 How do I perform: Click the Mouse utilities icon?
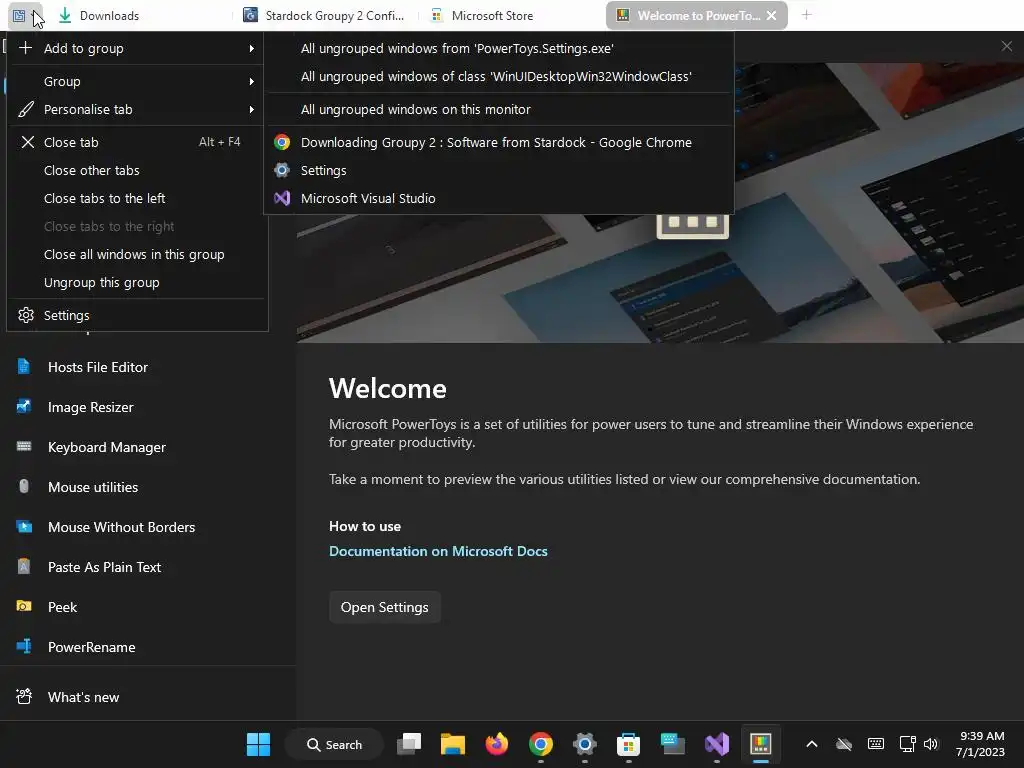[x=24, y=487]
